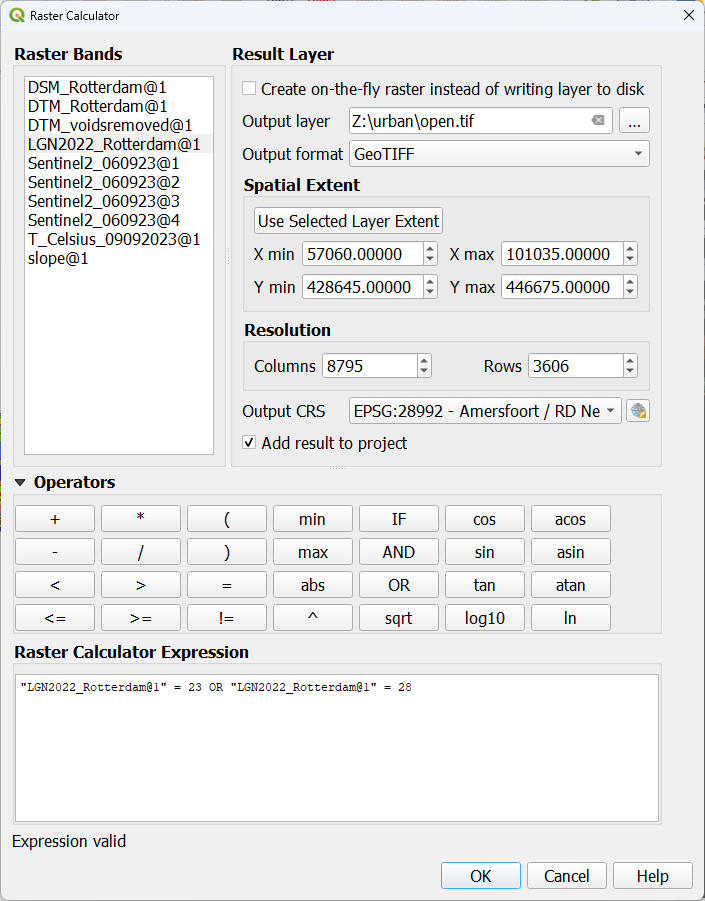Collapse the Operators section
This screenshot has height=901, width=705.
tap(20, 482)
